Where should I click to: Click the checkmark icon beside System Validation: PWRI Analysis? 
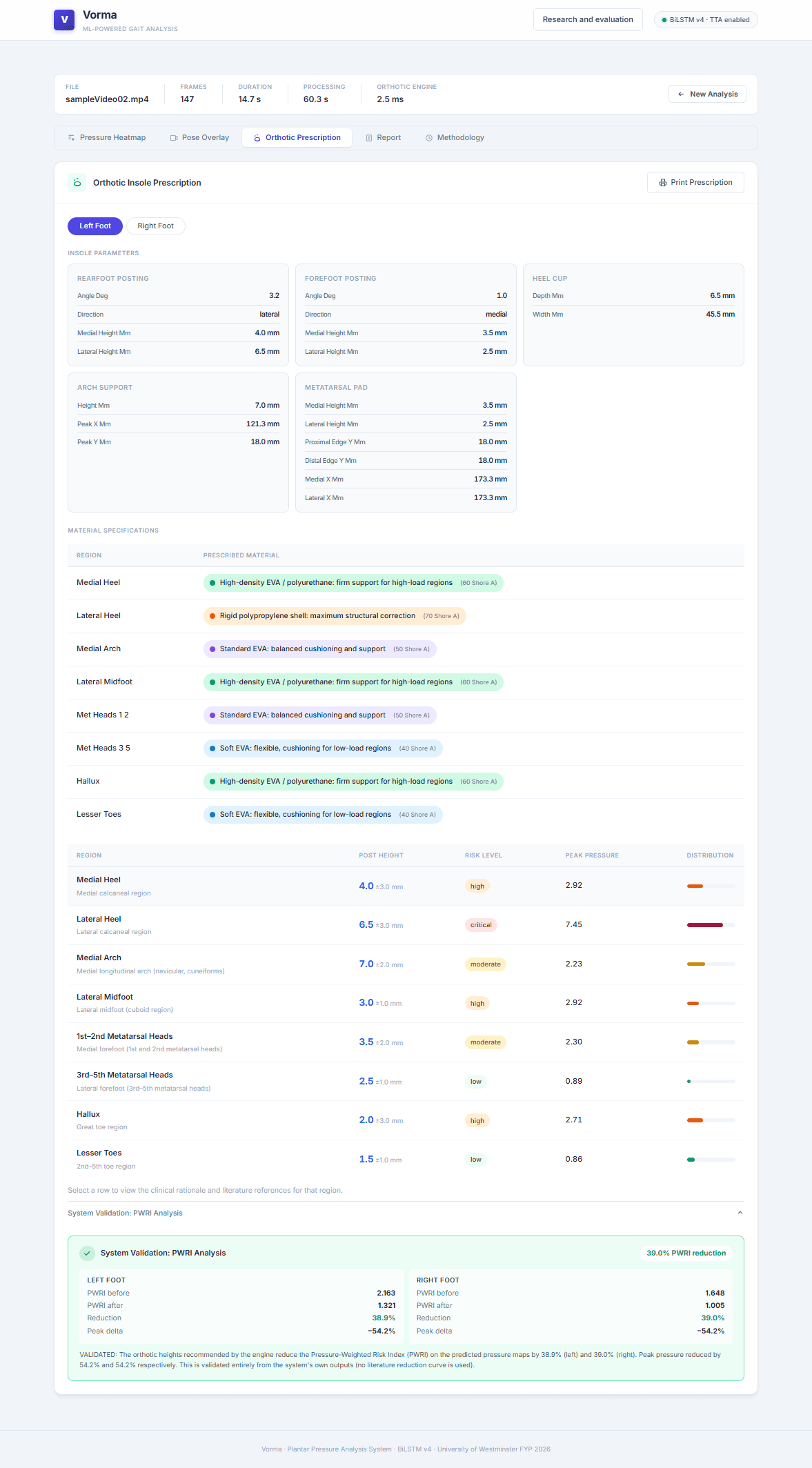pyautogui.click(x=87, y=1253)
